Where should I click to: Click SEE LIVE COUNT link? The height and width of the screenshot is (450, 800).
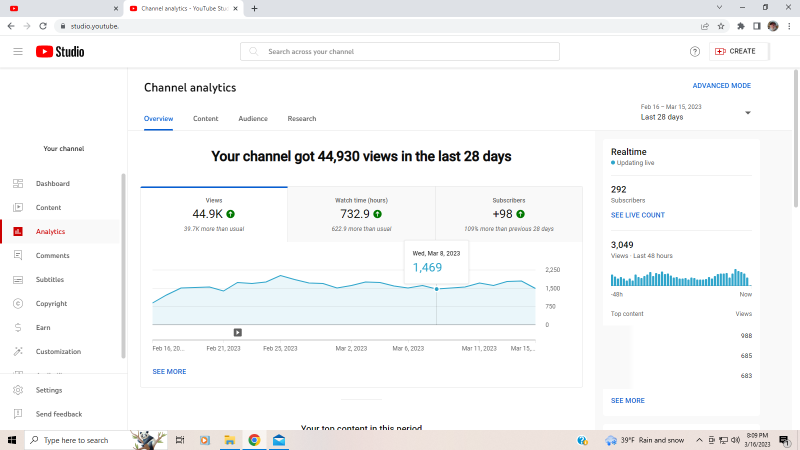click(x=637, y=215)
